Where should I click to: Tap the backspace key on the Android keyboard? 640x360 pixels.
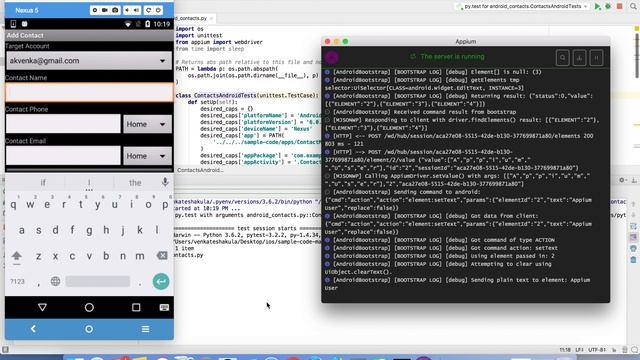[x=162, y=256]
